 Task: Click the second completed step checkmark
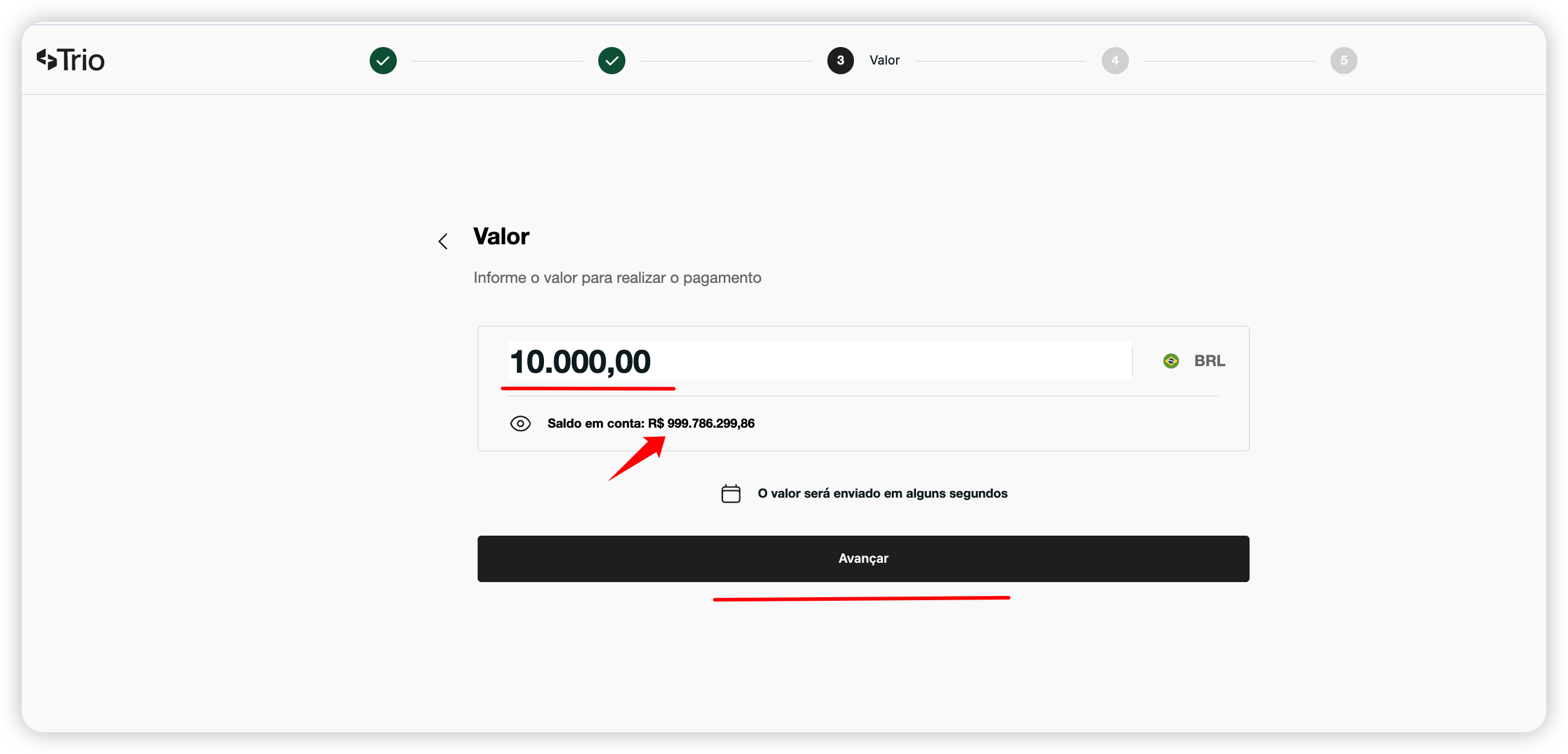pos(611,60)
